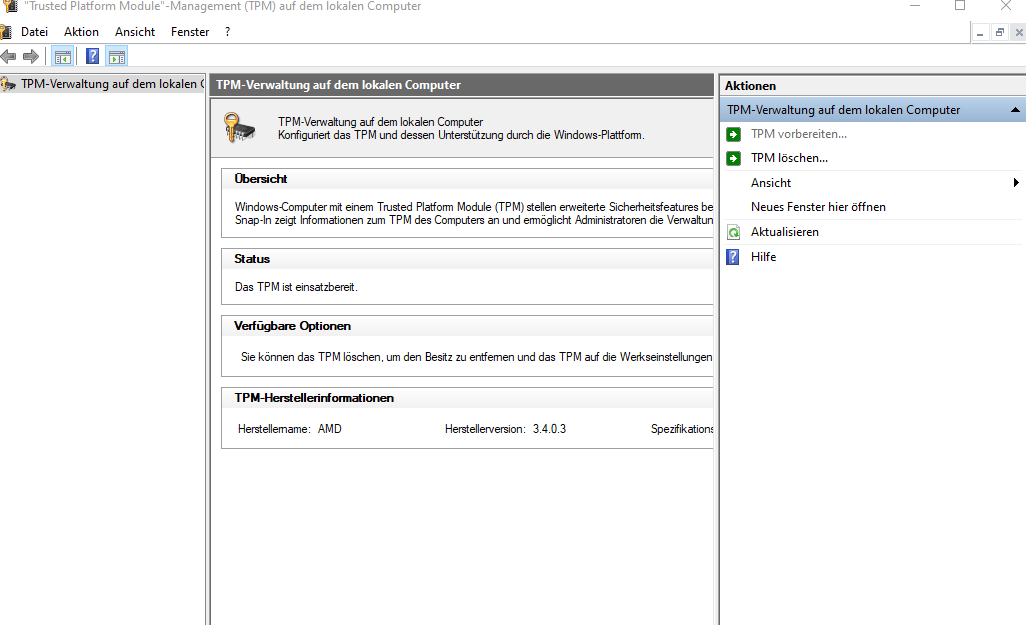Click Neues Fenster hier öffnen
This screenshot has height=625, width=1026.
coord(818,207)
